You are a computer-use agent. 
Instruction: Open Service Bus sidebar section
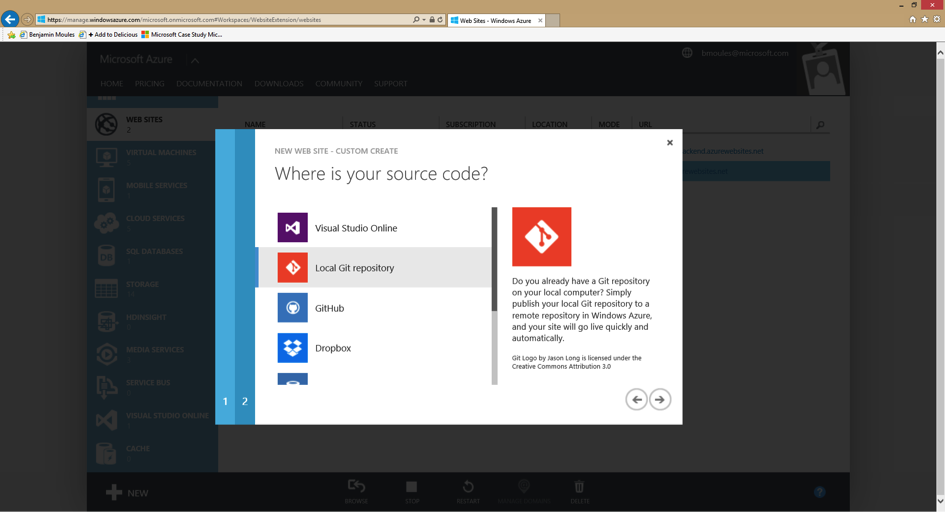pos(152,387)
